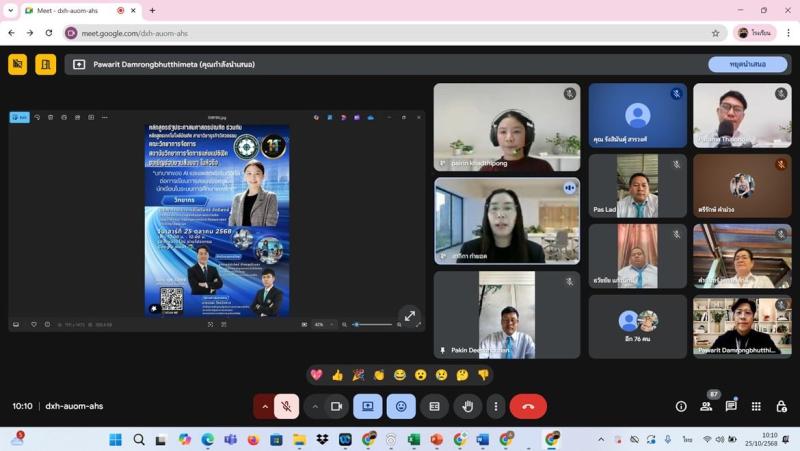Toggle the camera on or off
This screenshot has width=800, height=451.
(337, 406)
